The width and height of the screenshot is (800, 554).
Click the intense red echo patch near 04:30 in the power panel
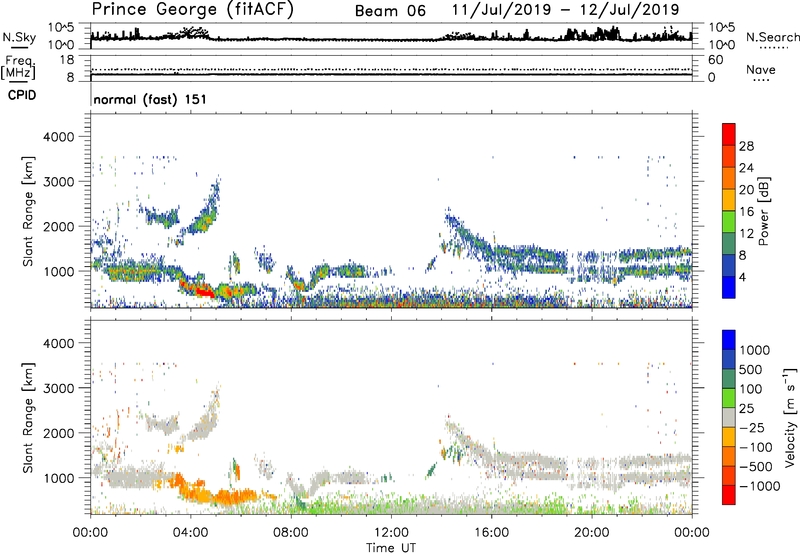click(x=204, y=291)
